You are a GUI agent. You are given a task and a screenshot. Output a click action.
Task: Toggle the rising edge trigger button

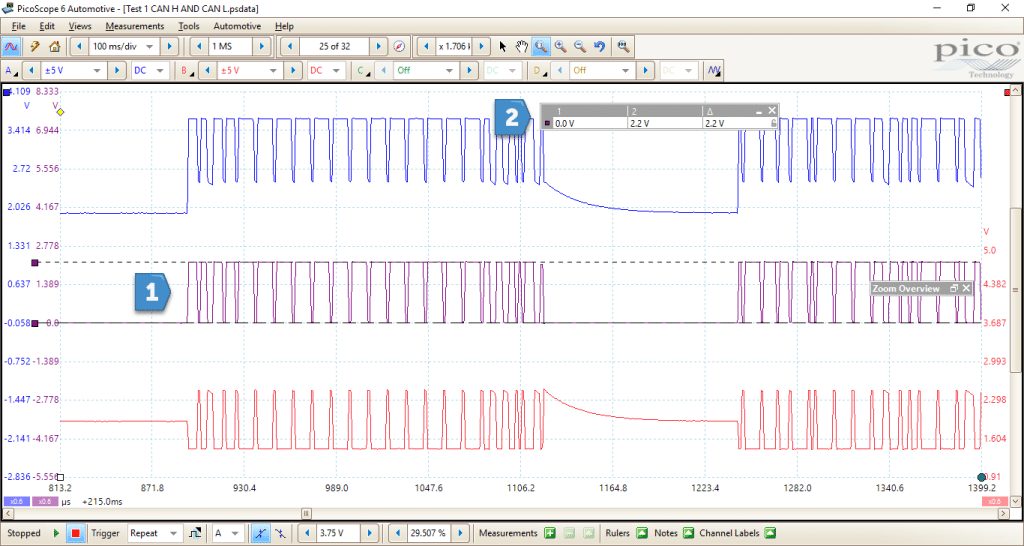coord(260,533)
